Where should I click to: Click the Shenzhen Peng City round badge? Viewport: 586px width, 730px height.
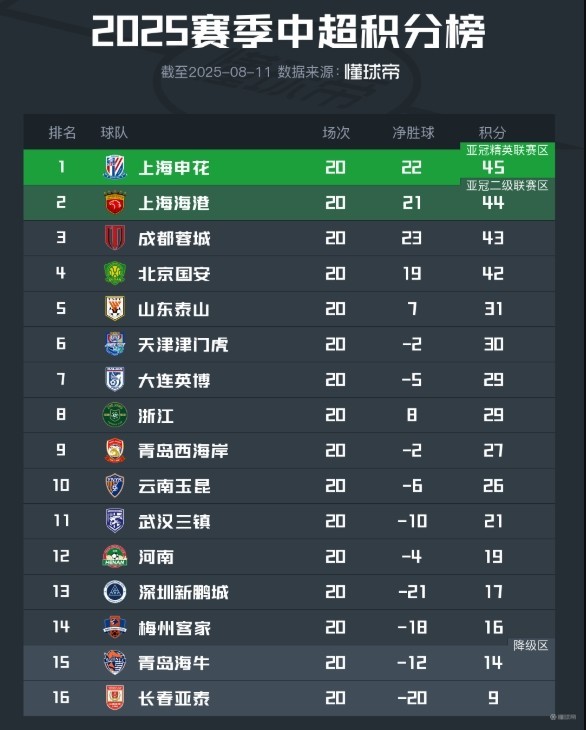point(115,592)
